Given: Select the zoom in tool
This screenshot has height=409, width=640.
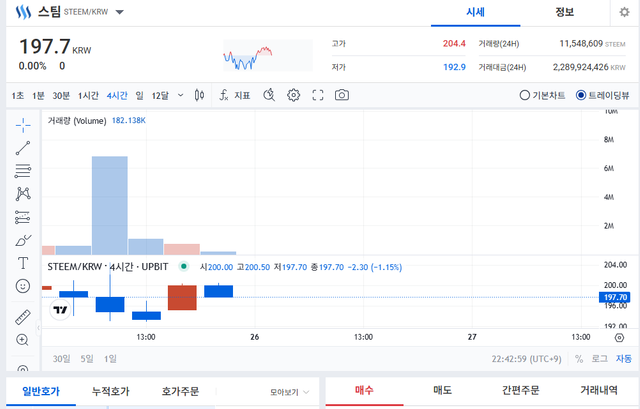Looking at the screenshot, I should pos(22,340).
